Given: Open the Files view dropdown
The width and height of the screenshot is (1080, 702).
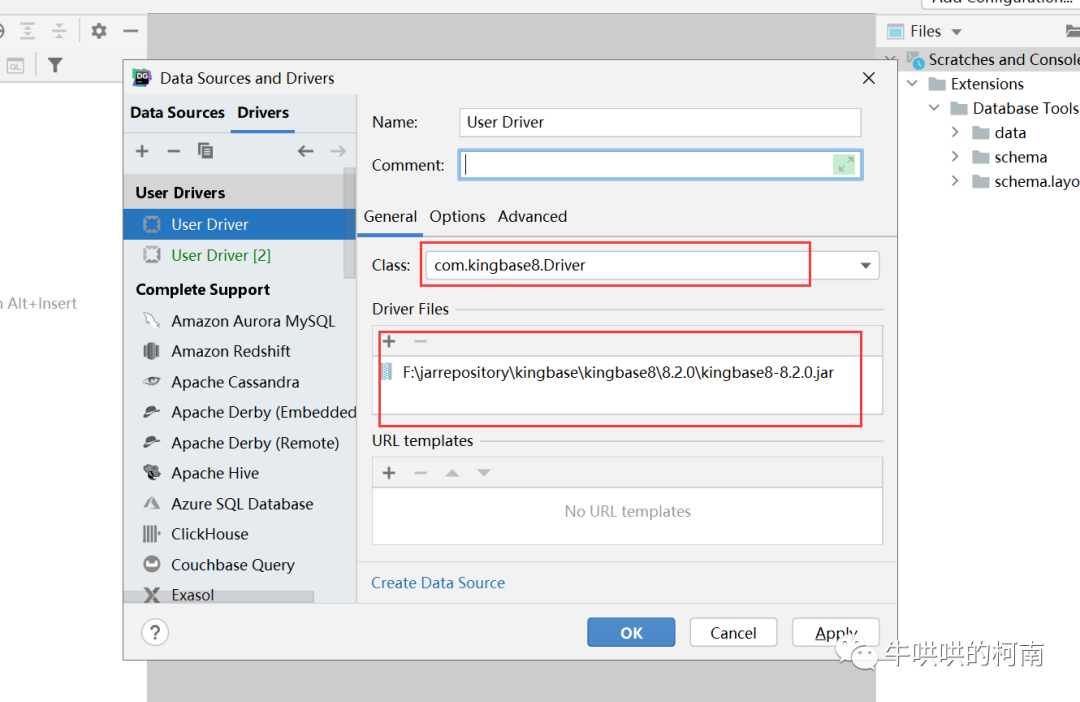Looking at the screenshot, I should pos(956,32).
